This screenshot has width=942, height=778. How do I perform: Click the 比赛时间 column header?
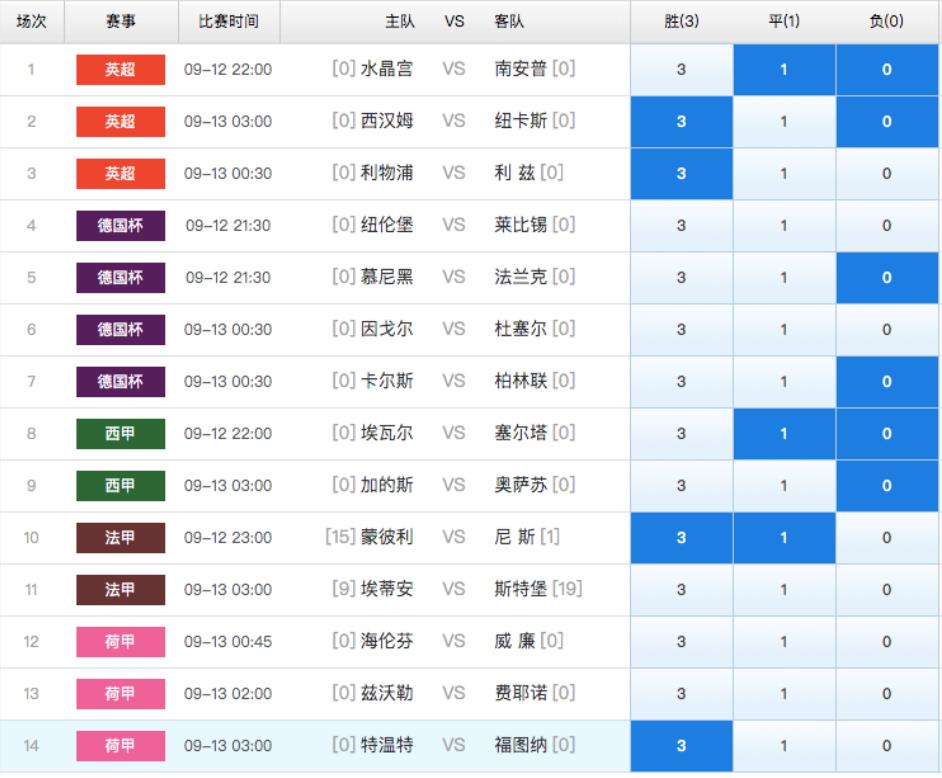coord(229,22)
